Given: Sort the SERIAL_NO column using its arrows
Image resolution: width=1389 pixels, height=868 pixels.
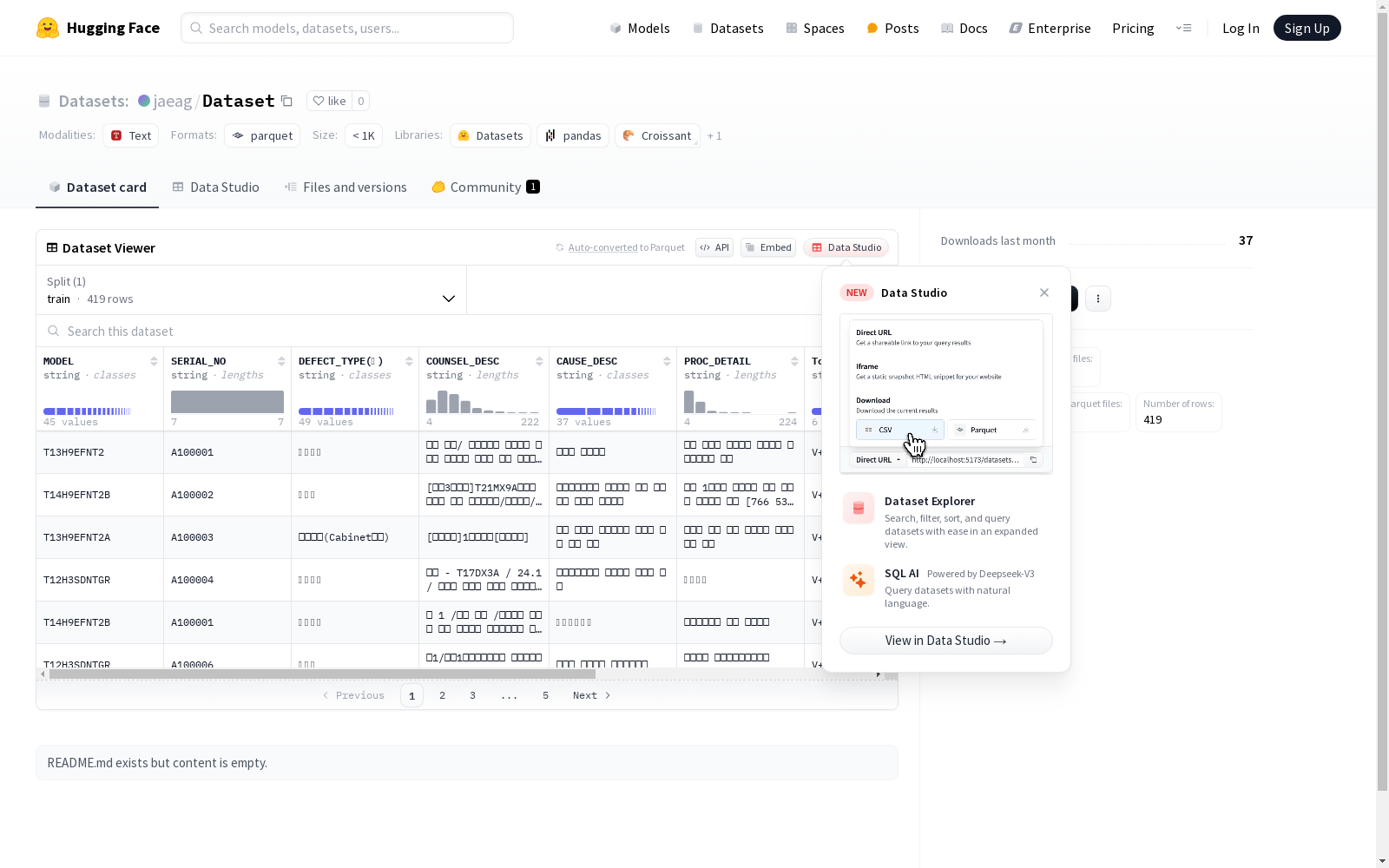Looking at the screenshot, I should [x=281, y=361].
